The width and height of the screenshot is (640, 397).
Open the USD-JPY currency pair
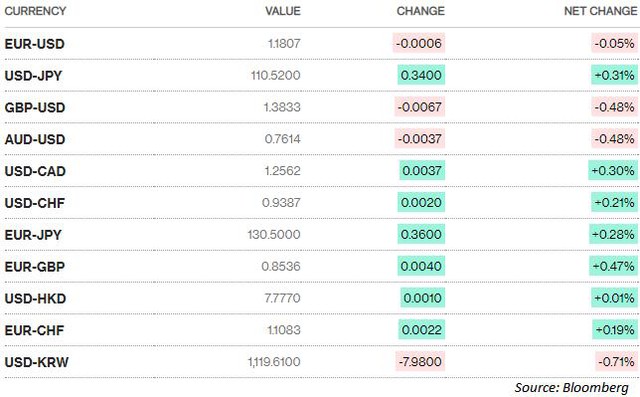click(33, 75)
